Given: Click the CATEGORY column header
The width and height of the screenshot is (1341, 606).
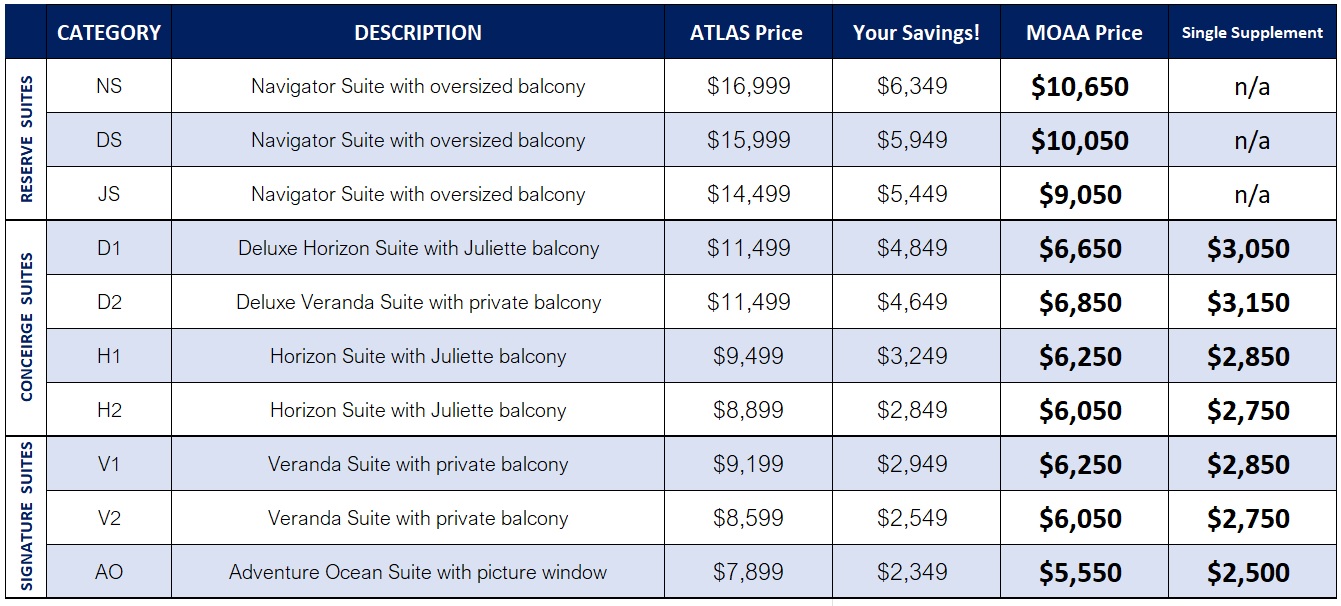Looking at the screenshot, I should [109, 32].
